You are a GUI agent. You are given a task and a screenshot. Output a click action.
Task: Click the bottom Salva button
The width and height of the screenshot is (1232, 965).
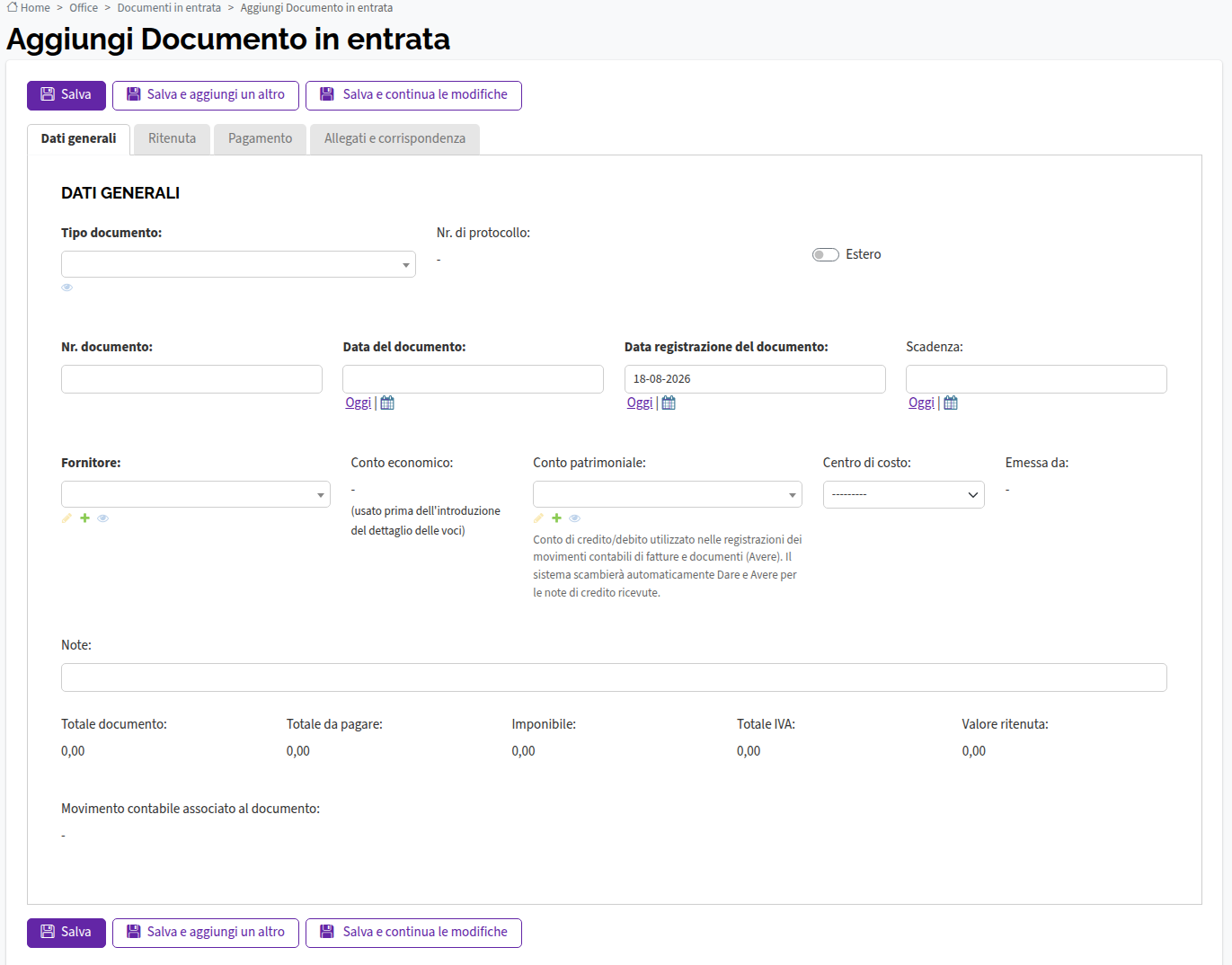coord(66,933)
